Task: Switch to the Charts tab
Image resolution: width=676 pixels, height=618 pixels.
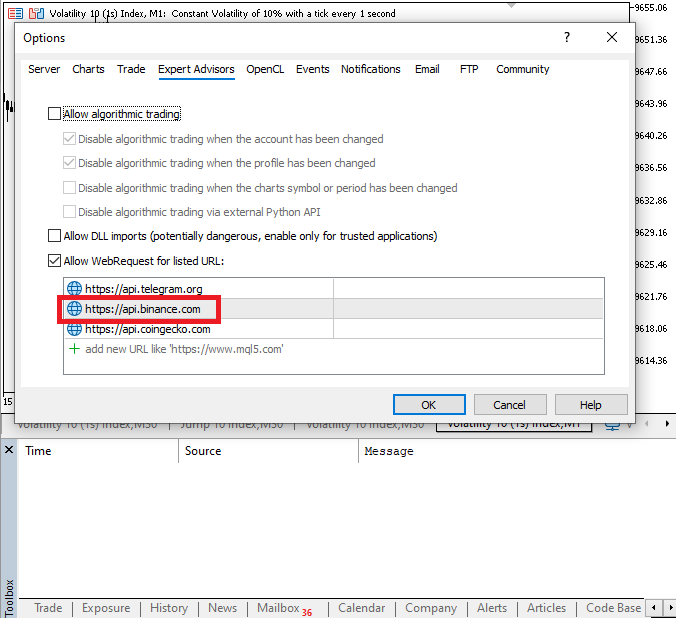Action: click(x=88, y=69)
